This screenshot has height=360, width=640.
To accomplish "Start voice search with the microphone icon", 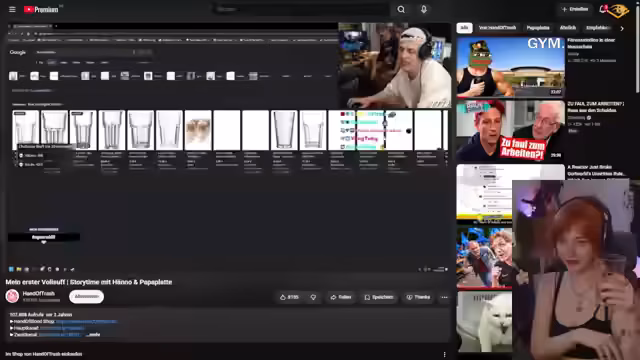I will pos(424,9).
